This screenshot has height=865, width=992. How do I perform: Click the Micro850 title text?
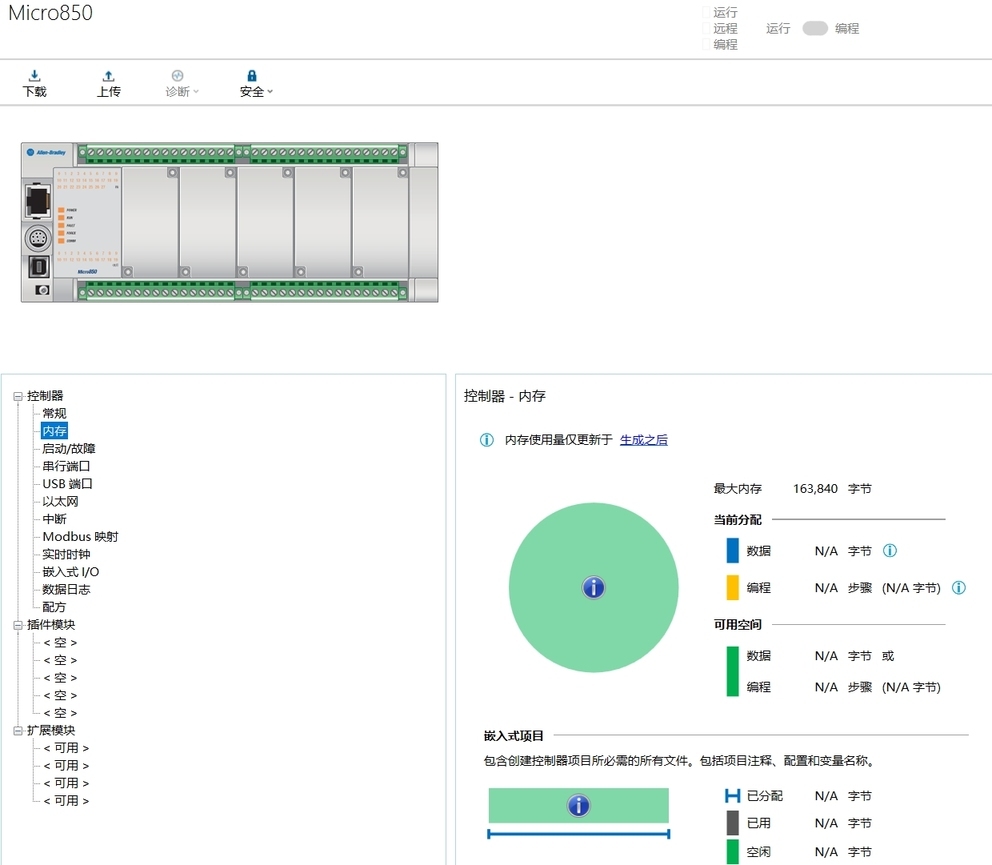tap(51, 13)
